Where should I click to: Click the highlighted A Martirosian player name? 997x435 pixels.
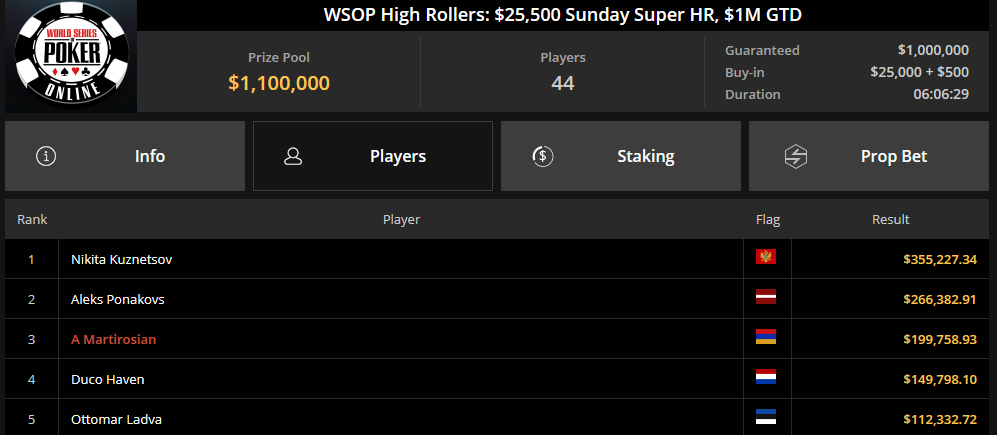tap(114, 340)
